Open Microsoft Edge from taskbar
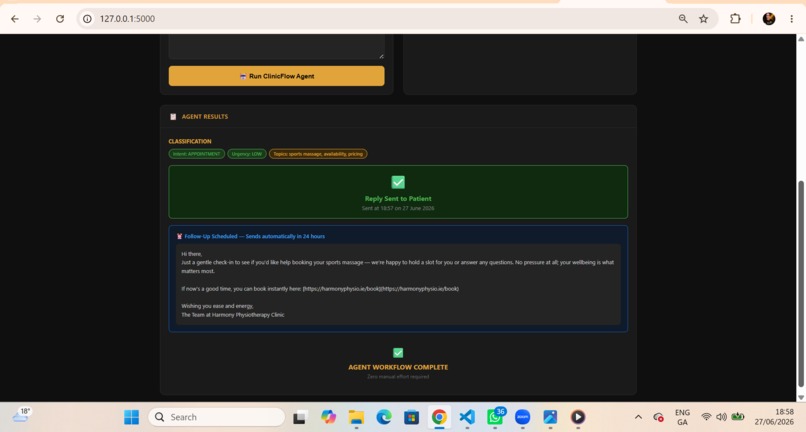The width and height of the screenshot is (806, 432). (x=383, y=417)
